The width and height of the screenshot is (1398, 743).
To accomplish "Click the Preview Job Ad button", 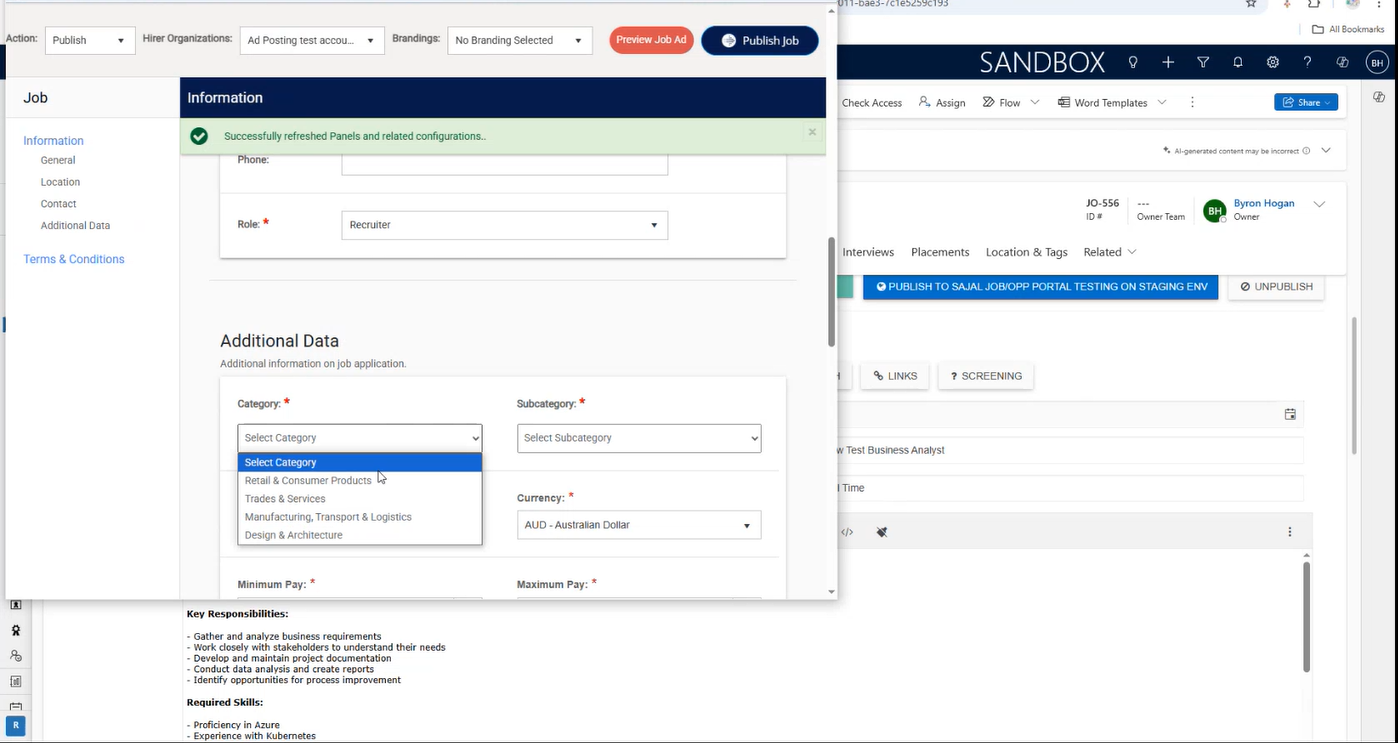I will coord(651,40).
